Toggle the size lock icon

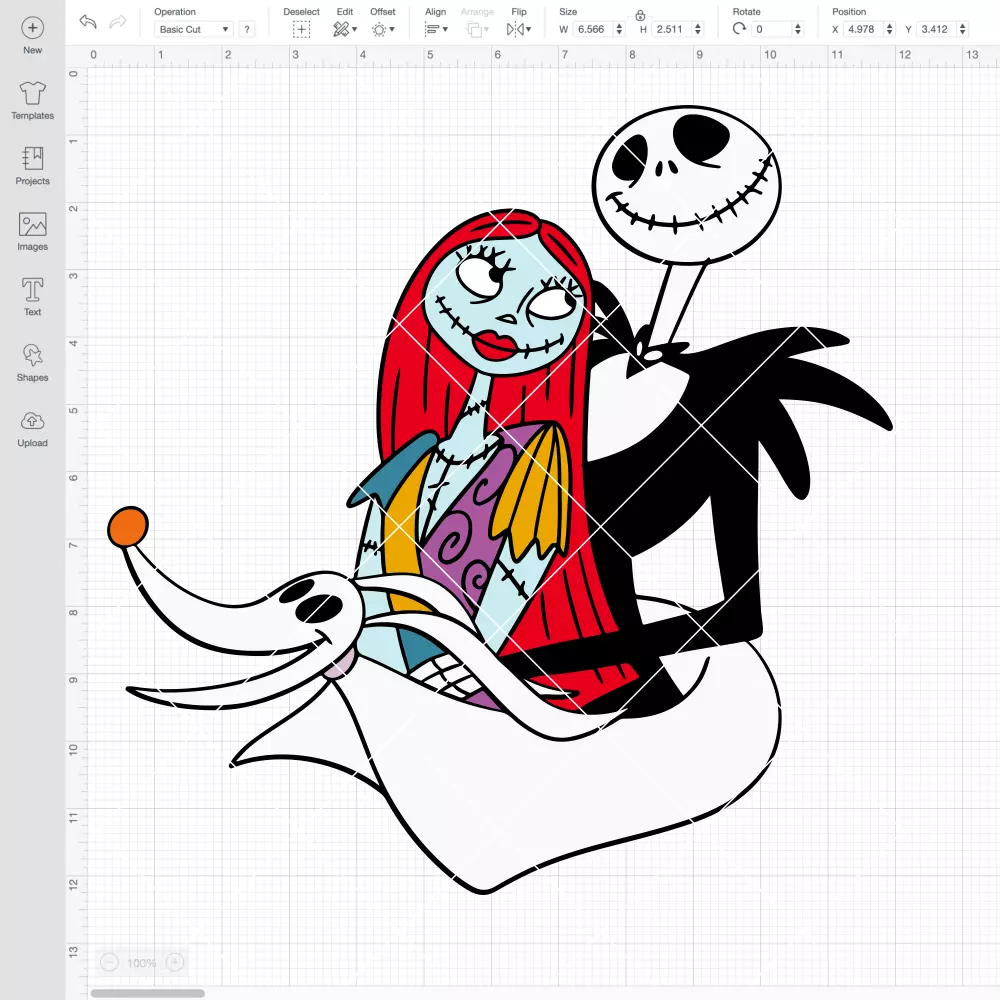[x=640, y=15]
